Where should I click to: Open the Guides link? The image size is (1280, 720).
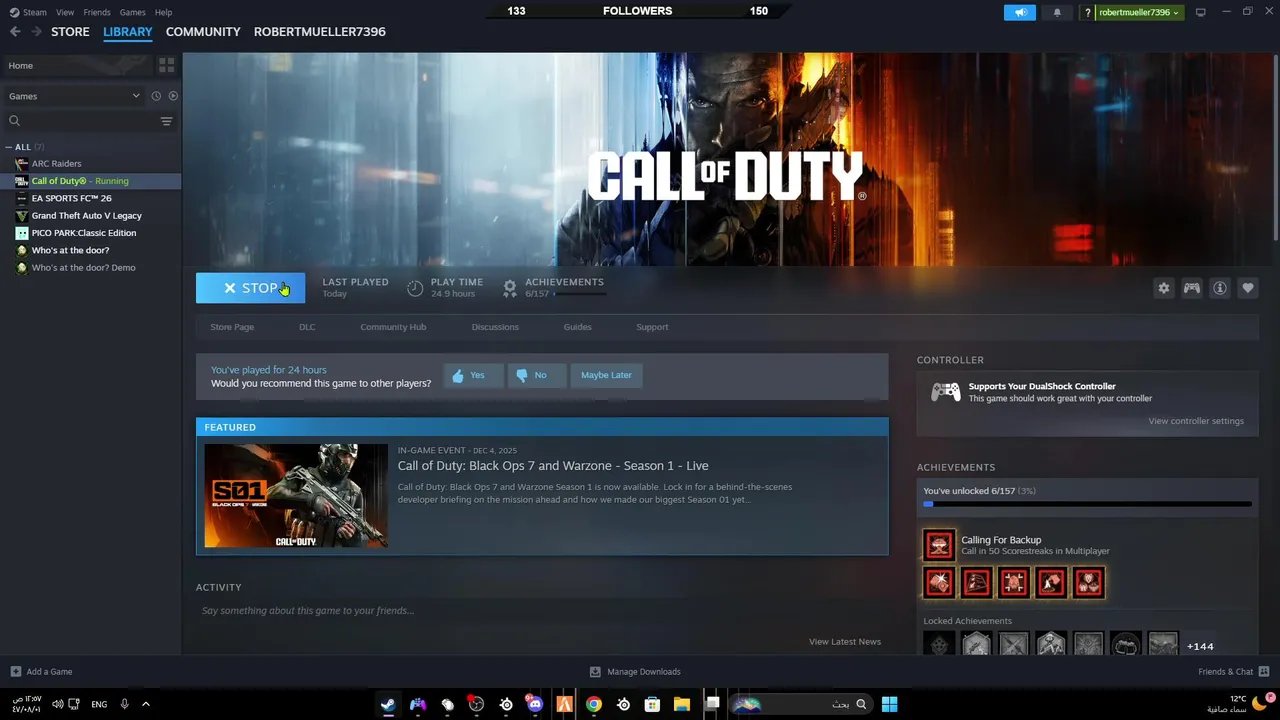pyautogui.click(x=577, y=327)
